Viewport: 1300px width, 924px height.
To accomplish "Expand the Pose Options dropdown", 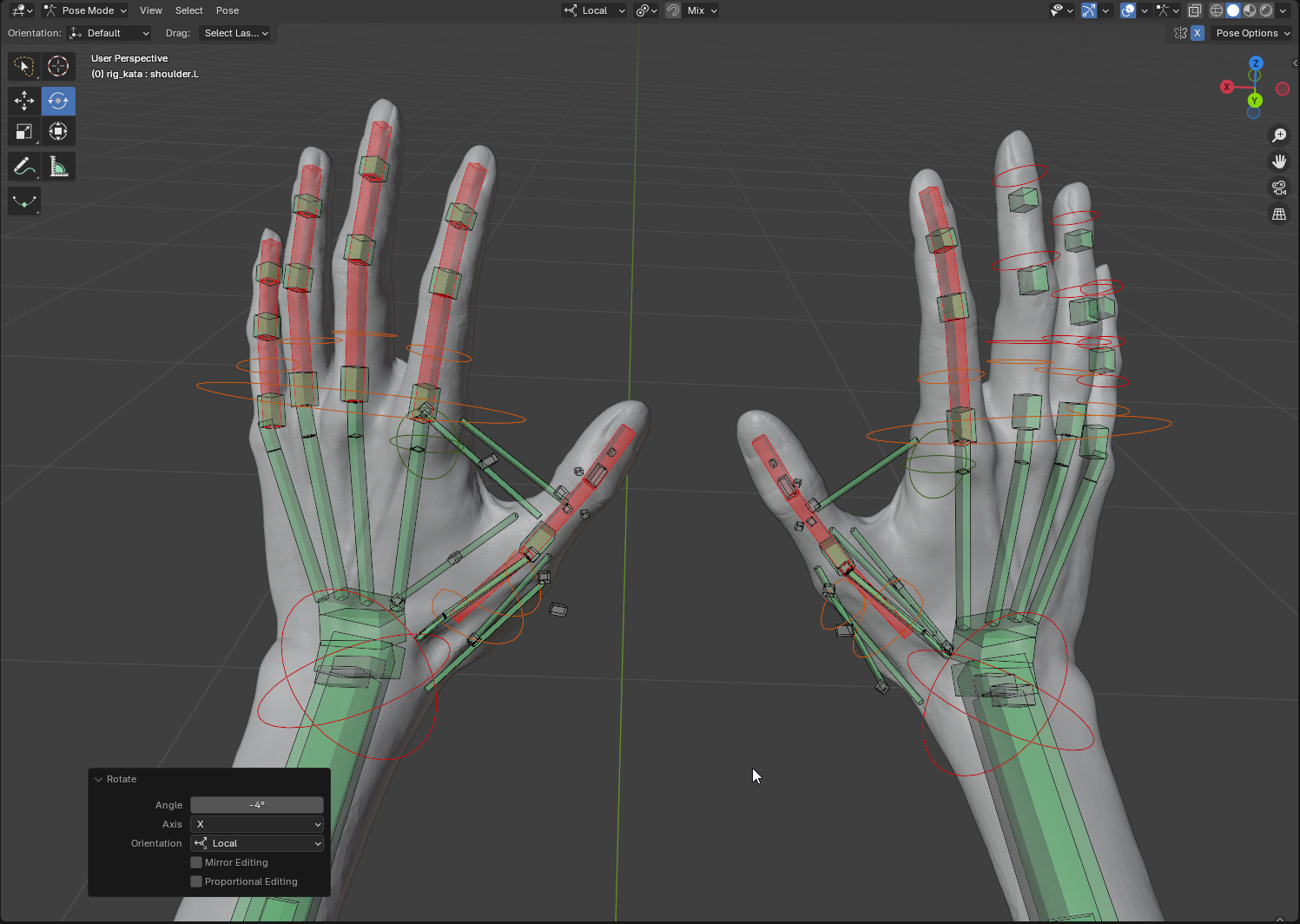I will click(x=1251, y=33).
